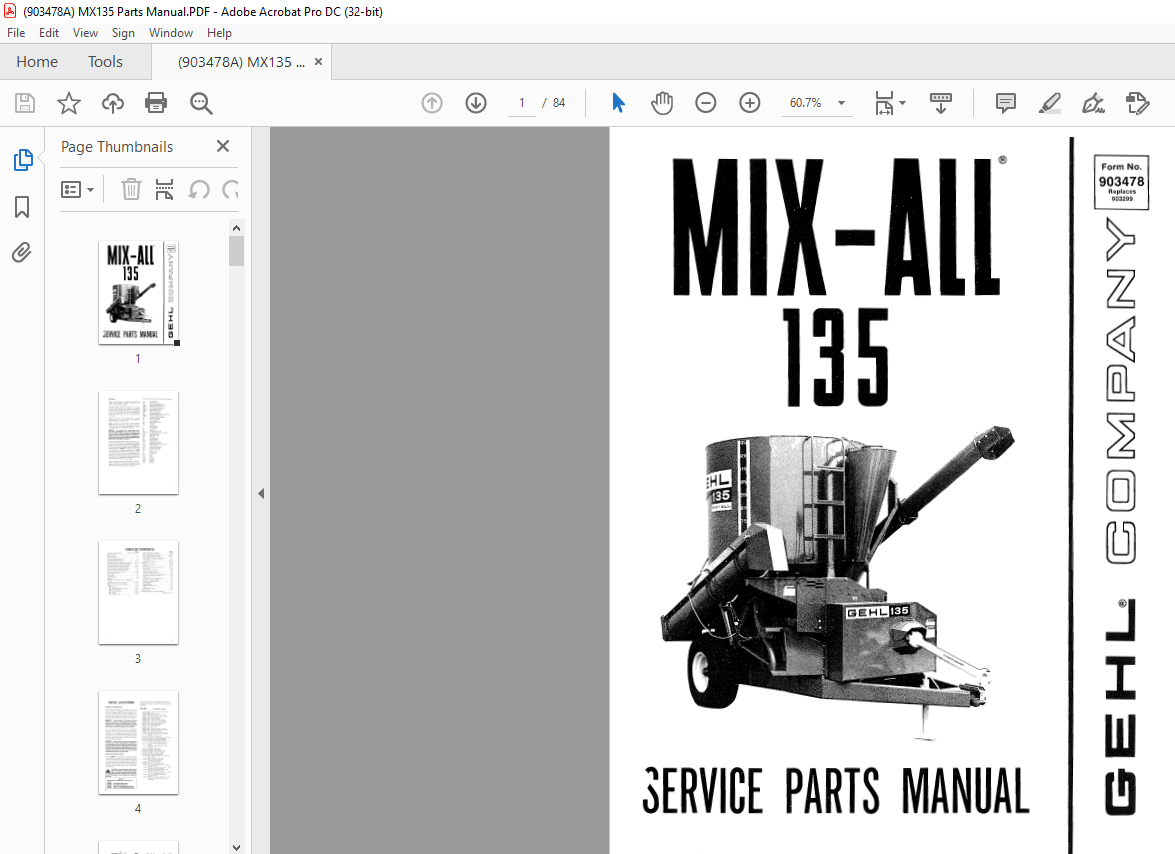Upload file to cloud icon

pyautogui.click(x=112, y=103)
